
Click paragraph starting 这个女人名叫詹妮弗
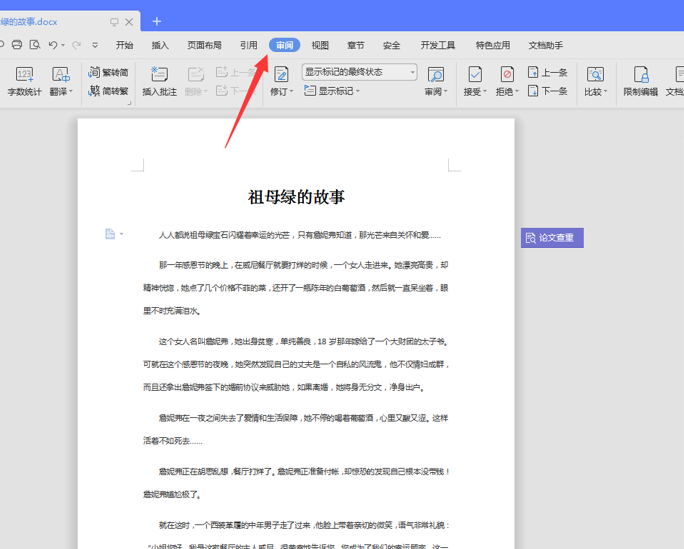point(296,364)
